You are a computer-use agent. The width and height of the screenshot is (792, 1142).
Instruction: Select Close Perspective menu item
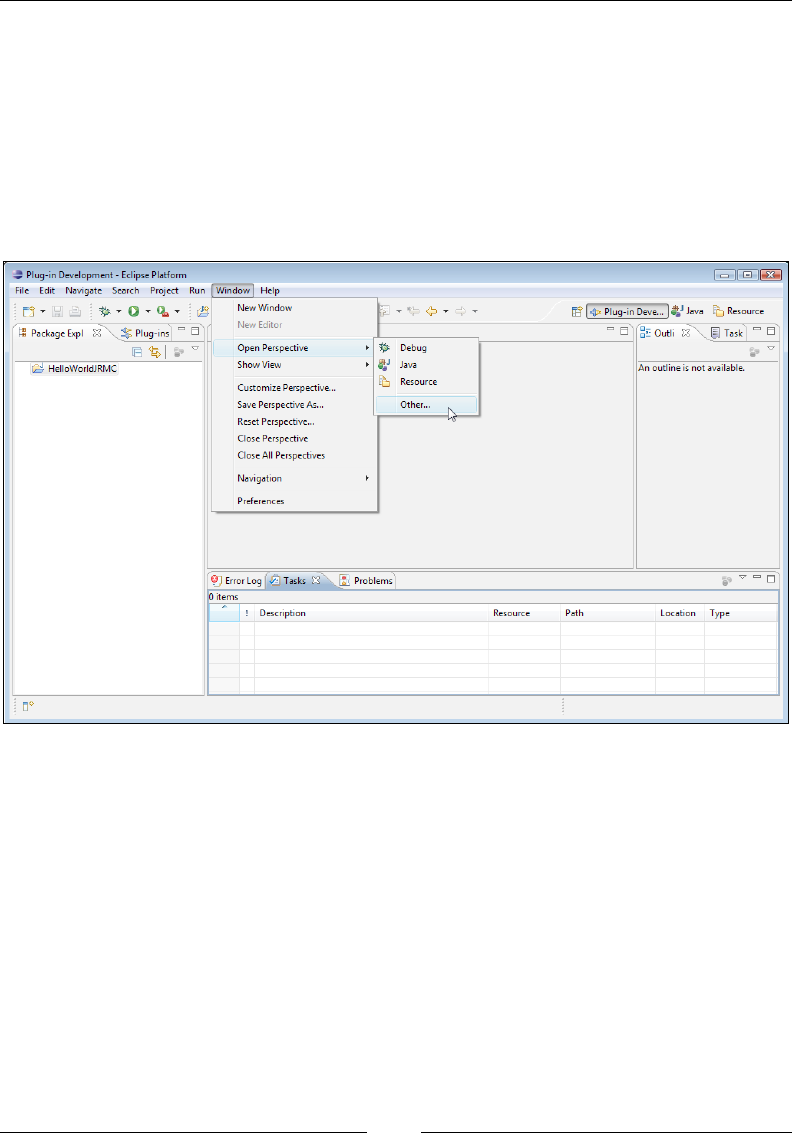294,438
